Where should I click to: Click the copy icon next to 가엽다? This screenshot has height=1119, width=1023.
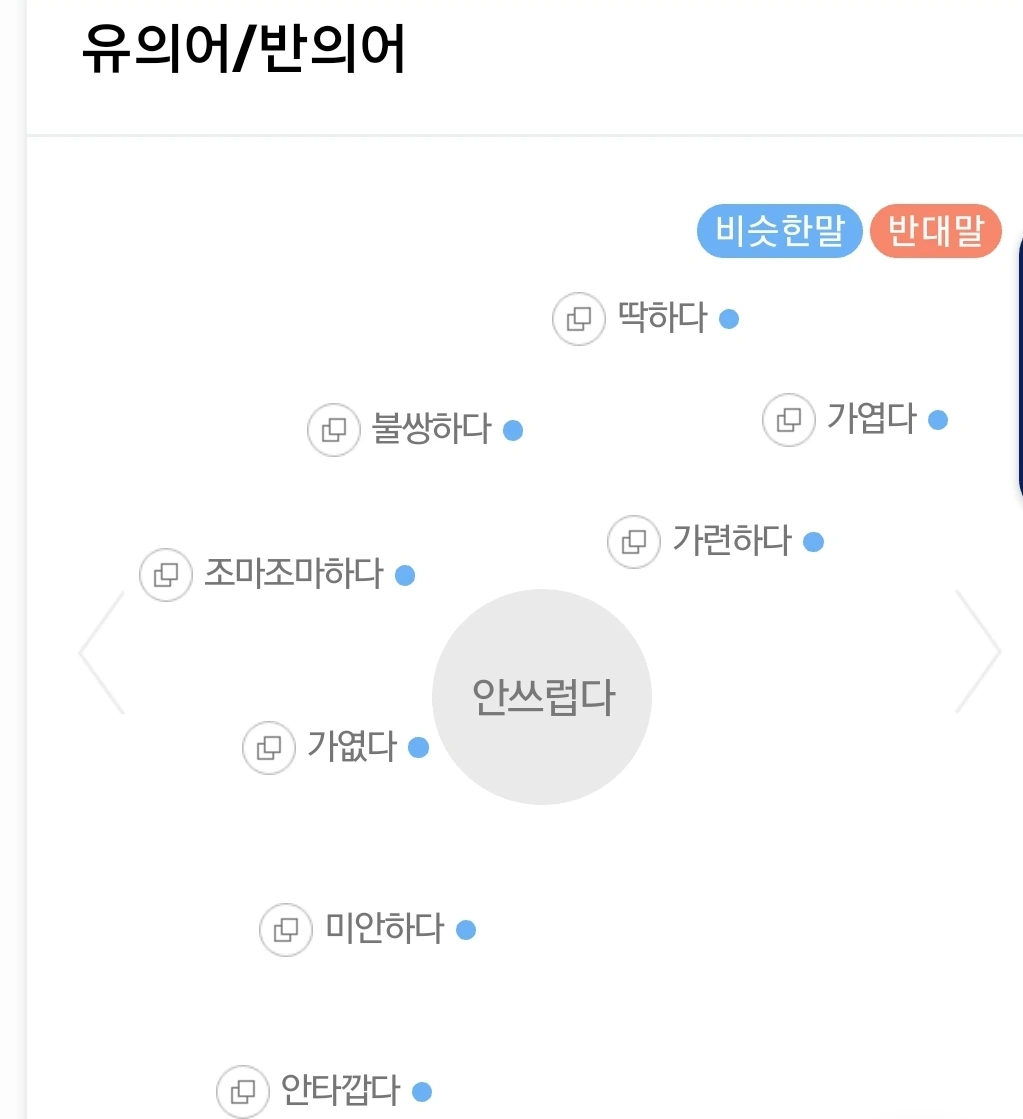point(789,419)
